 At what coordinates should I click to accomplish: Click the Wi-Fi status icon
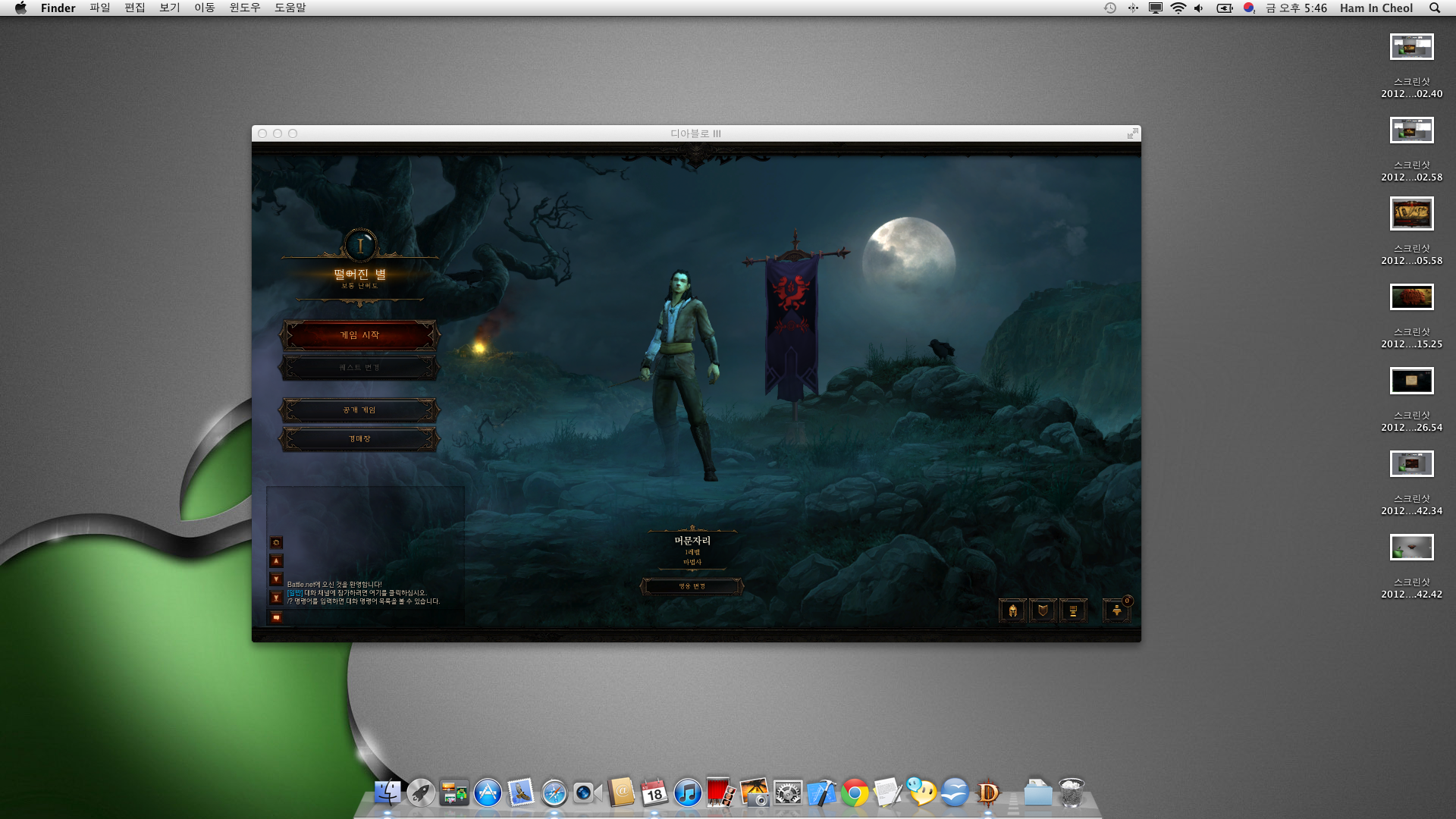click(x=1178, y=8)
